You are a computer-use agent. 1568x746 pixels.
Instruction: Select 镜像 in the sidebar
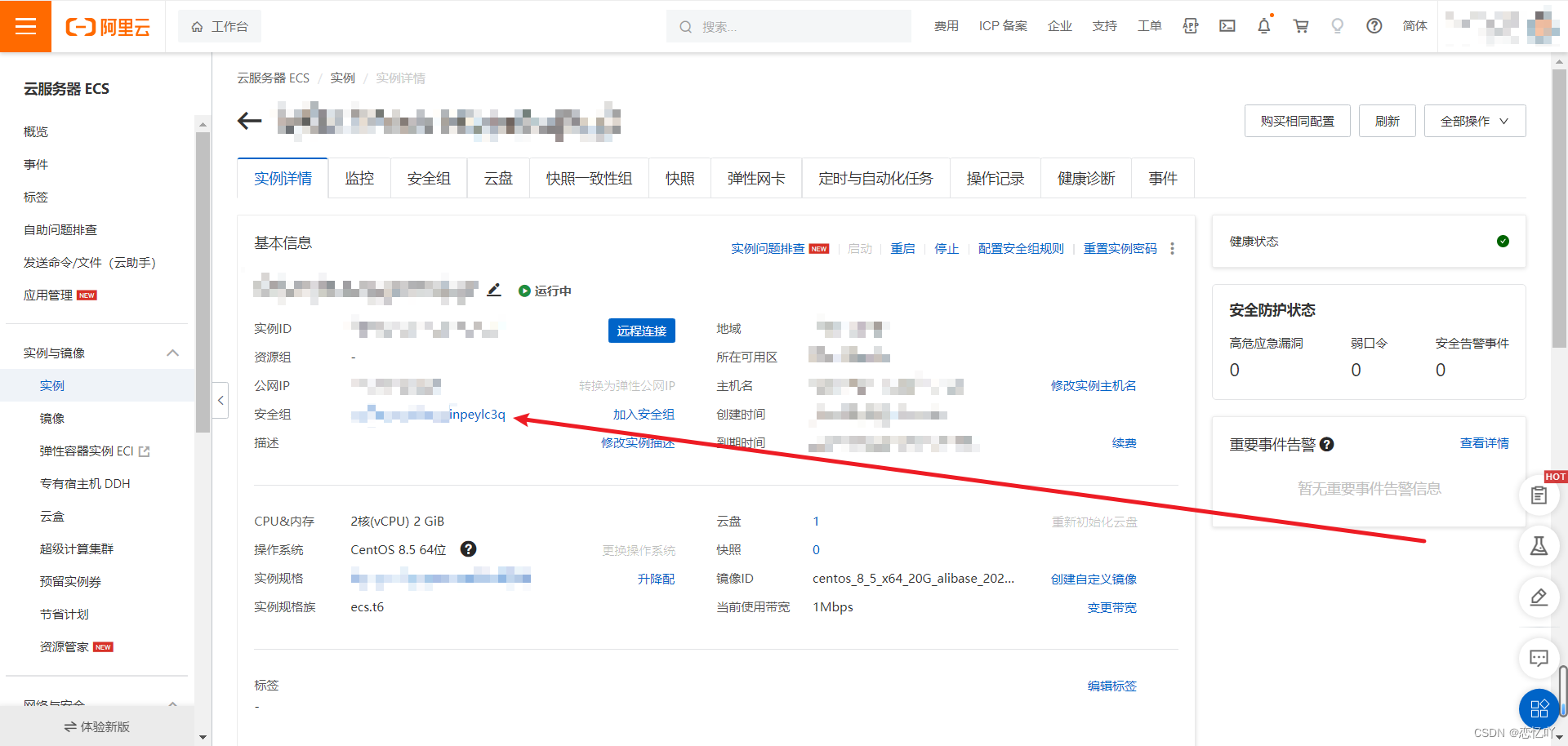pos(52,418)
